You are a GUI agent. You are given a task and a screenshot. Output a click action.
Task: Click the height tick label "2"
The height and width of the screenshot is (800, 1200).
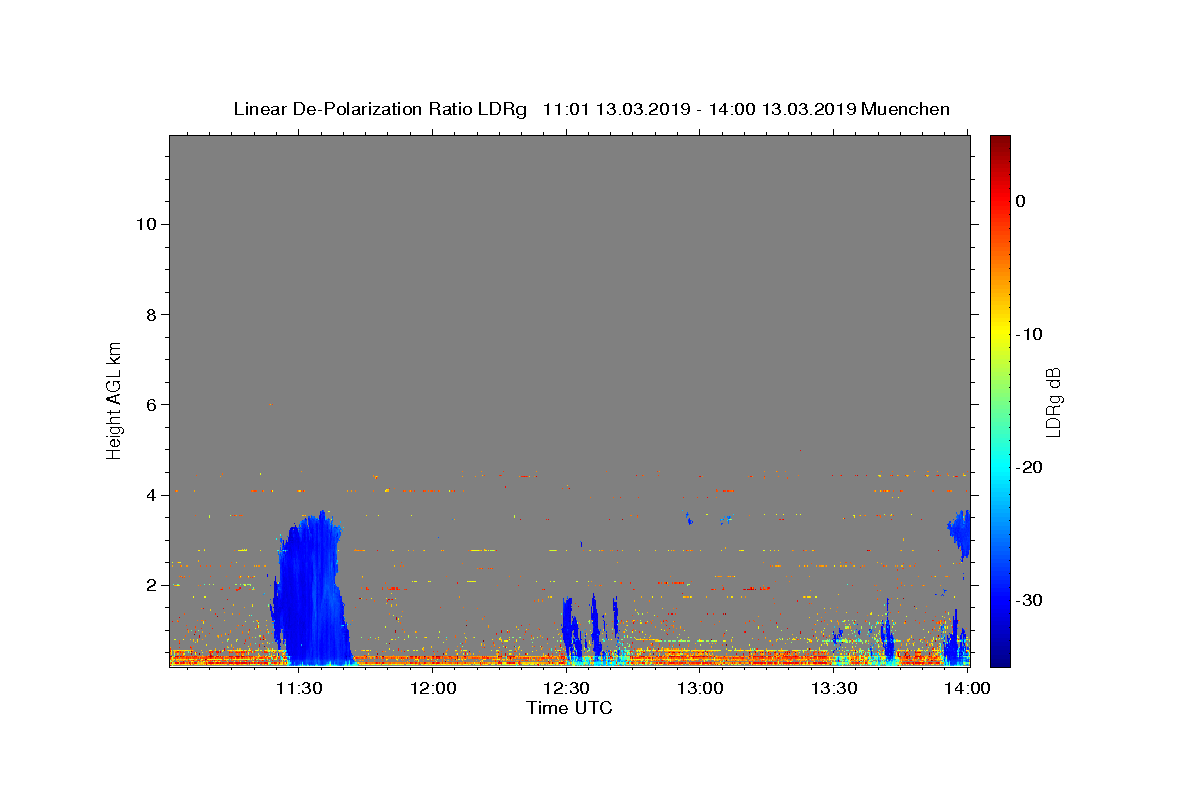[149, 585]
